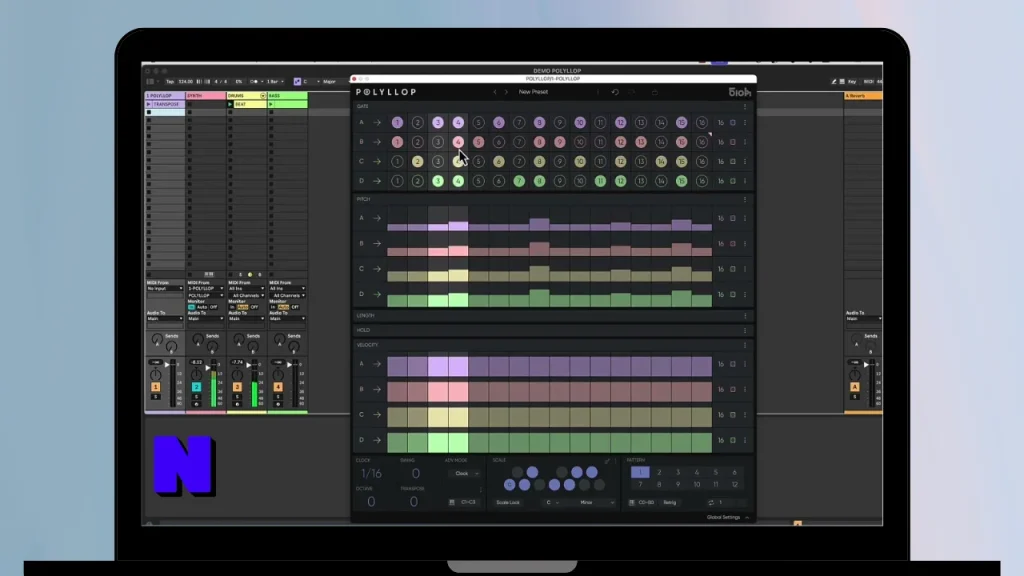Click the expand icon in Scale section
Screen dimensions: 1024x576
point(607,460)
